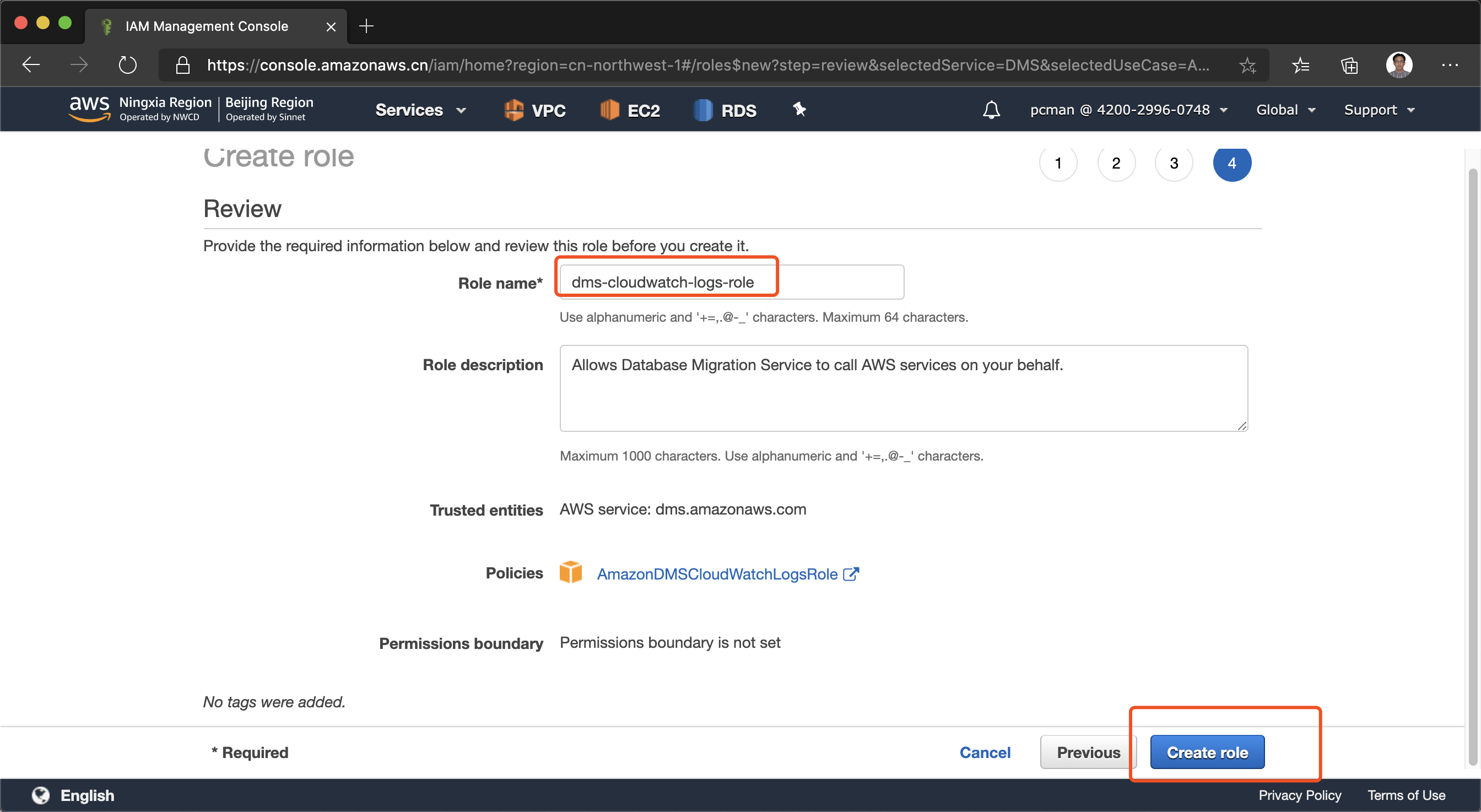Click the Role name input field
The height and width of the screenshot is (812, 1481).
(x=731, y=282)
